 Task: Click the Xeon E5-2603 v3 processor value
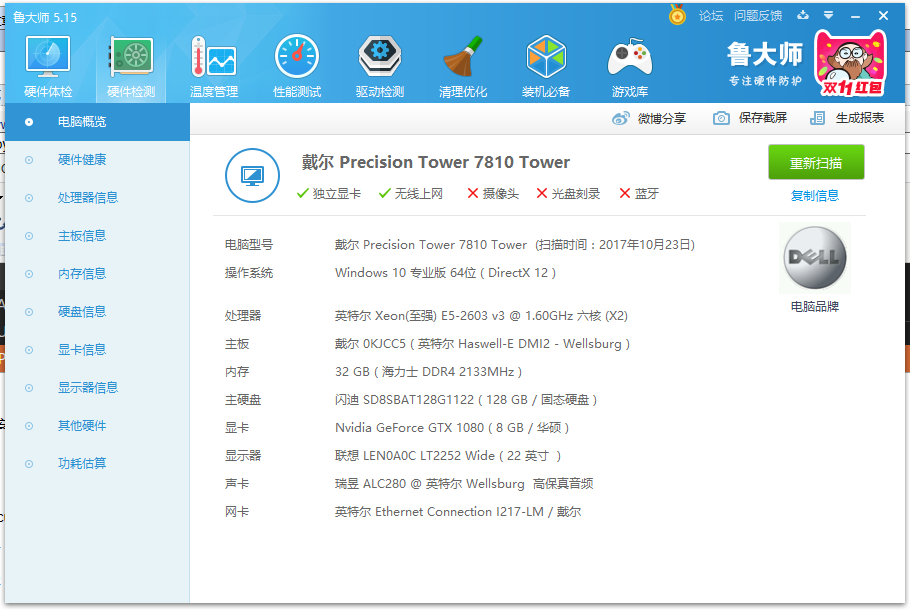point(481,316)
